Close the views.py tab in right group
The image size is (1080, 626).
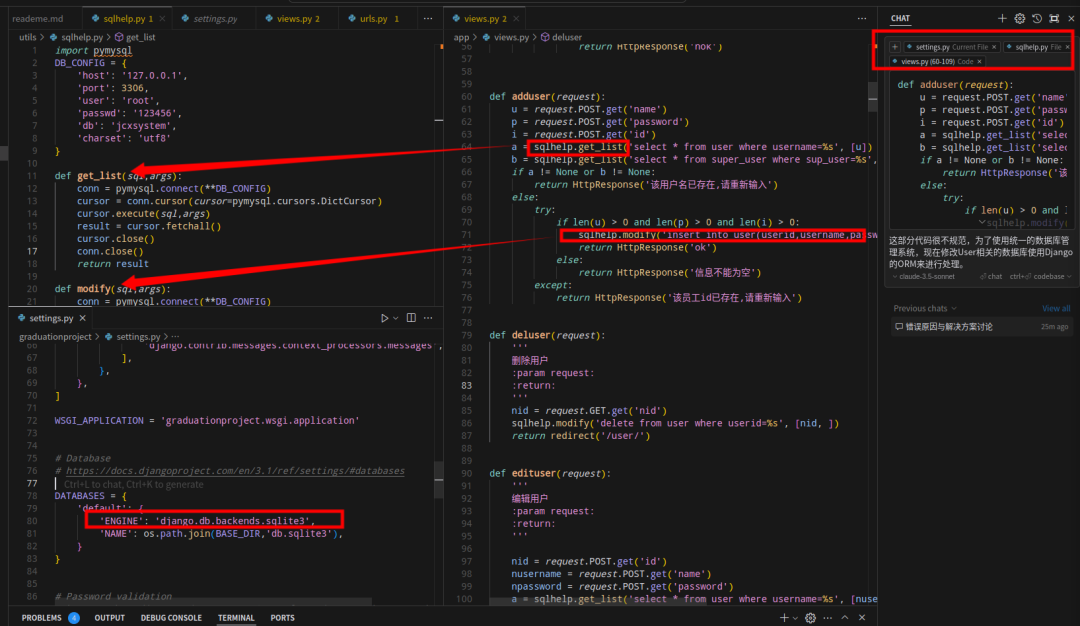point(516,19)
